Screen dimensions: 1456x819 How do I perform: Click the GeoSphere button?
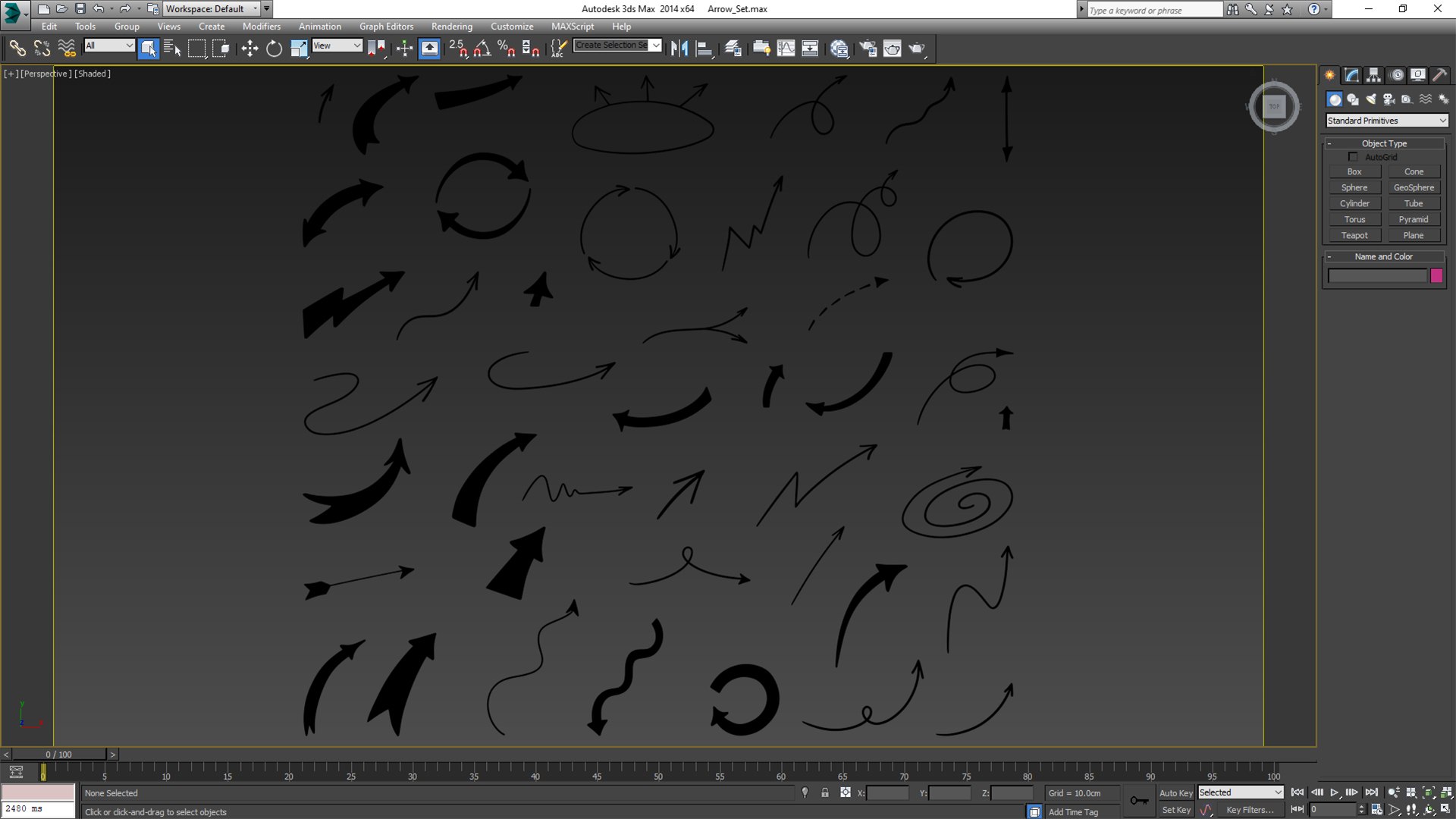click(1414, 187)
